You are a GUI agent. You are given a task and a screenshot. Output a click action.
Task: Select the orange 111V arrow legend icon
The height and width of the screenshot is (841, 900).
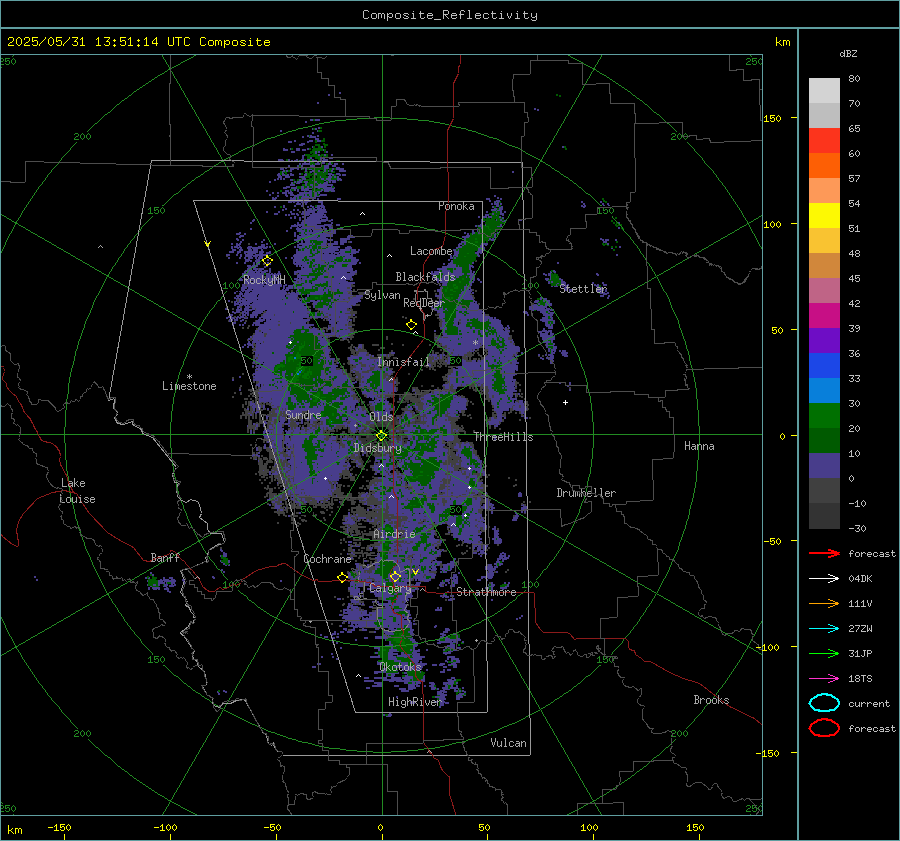824,603
